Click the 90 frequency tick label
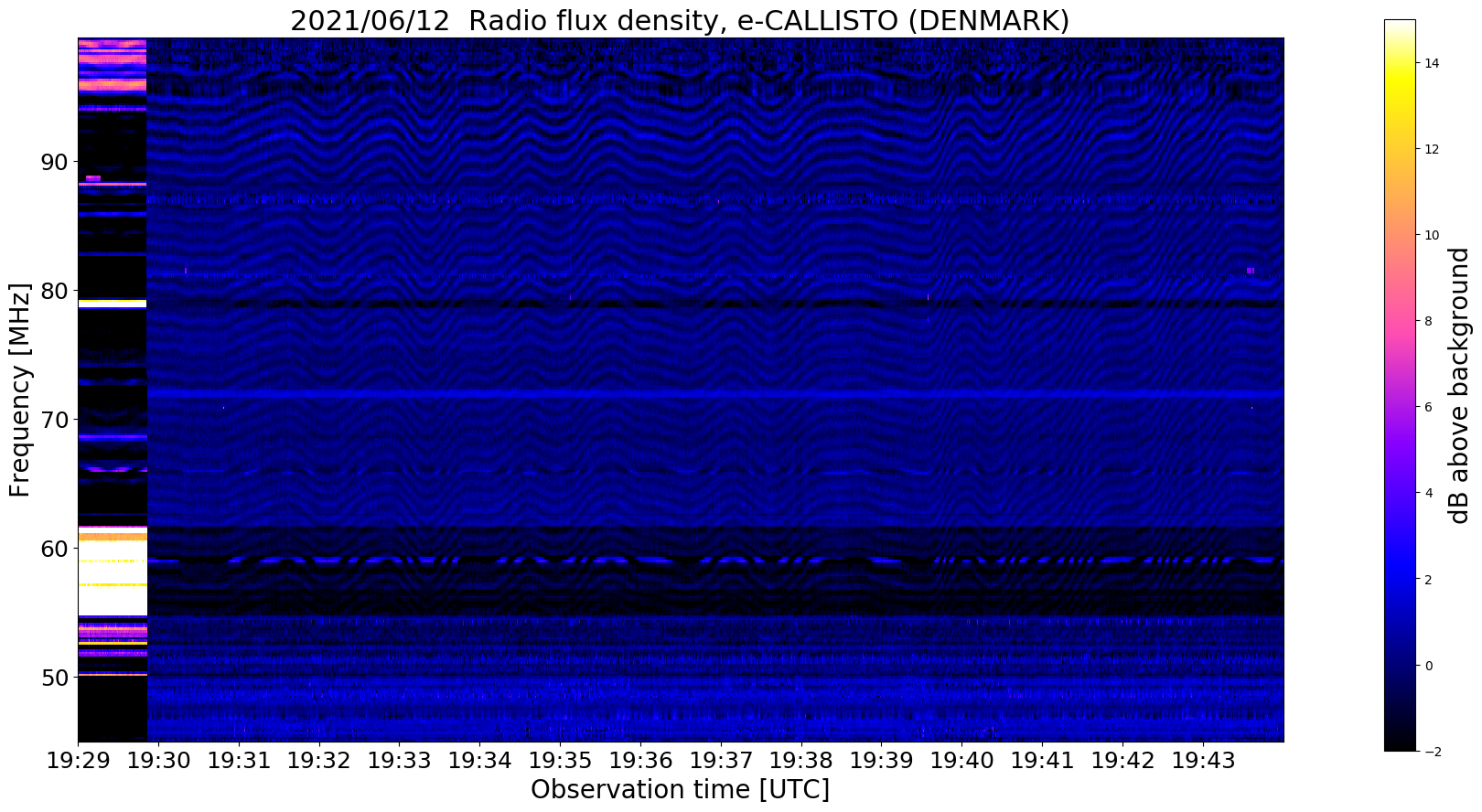Image resolution: width=1482 pixels, height=812 pixels. click(x=53, y=162)
